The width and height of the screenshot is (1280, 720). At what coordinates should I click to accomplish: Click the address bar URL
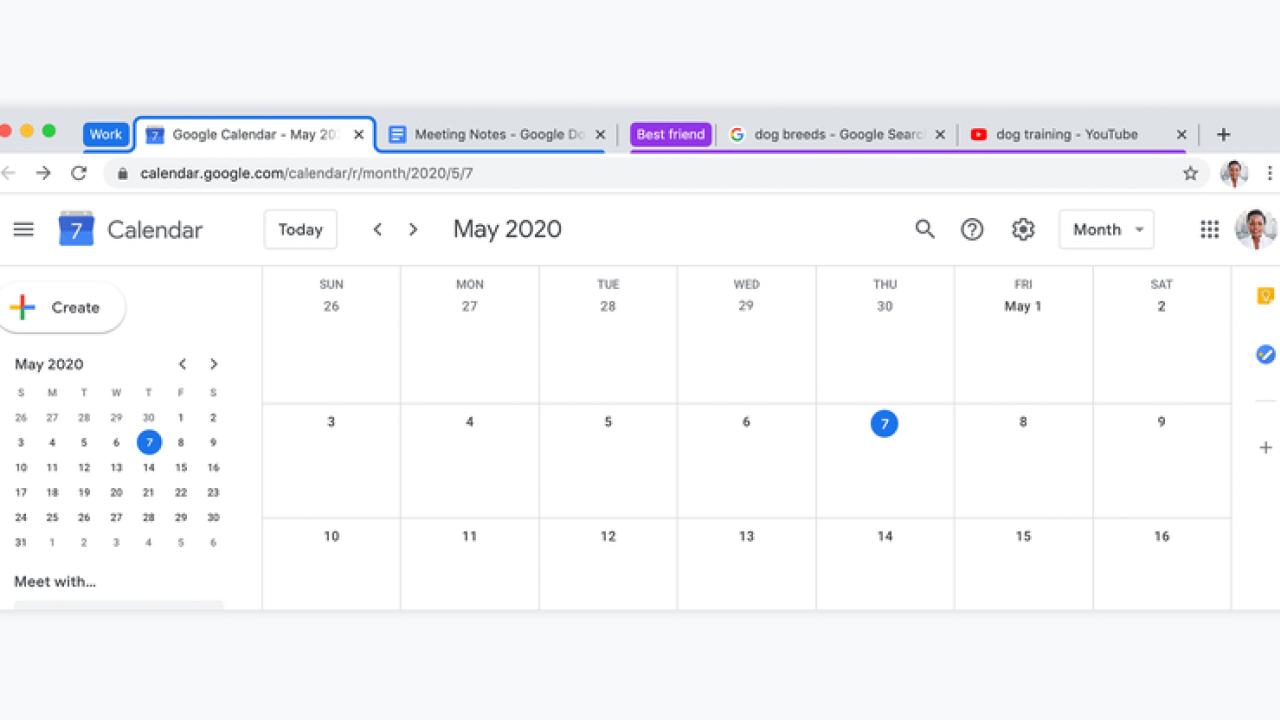tap(306, 173)
